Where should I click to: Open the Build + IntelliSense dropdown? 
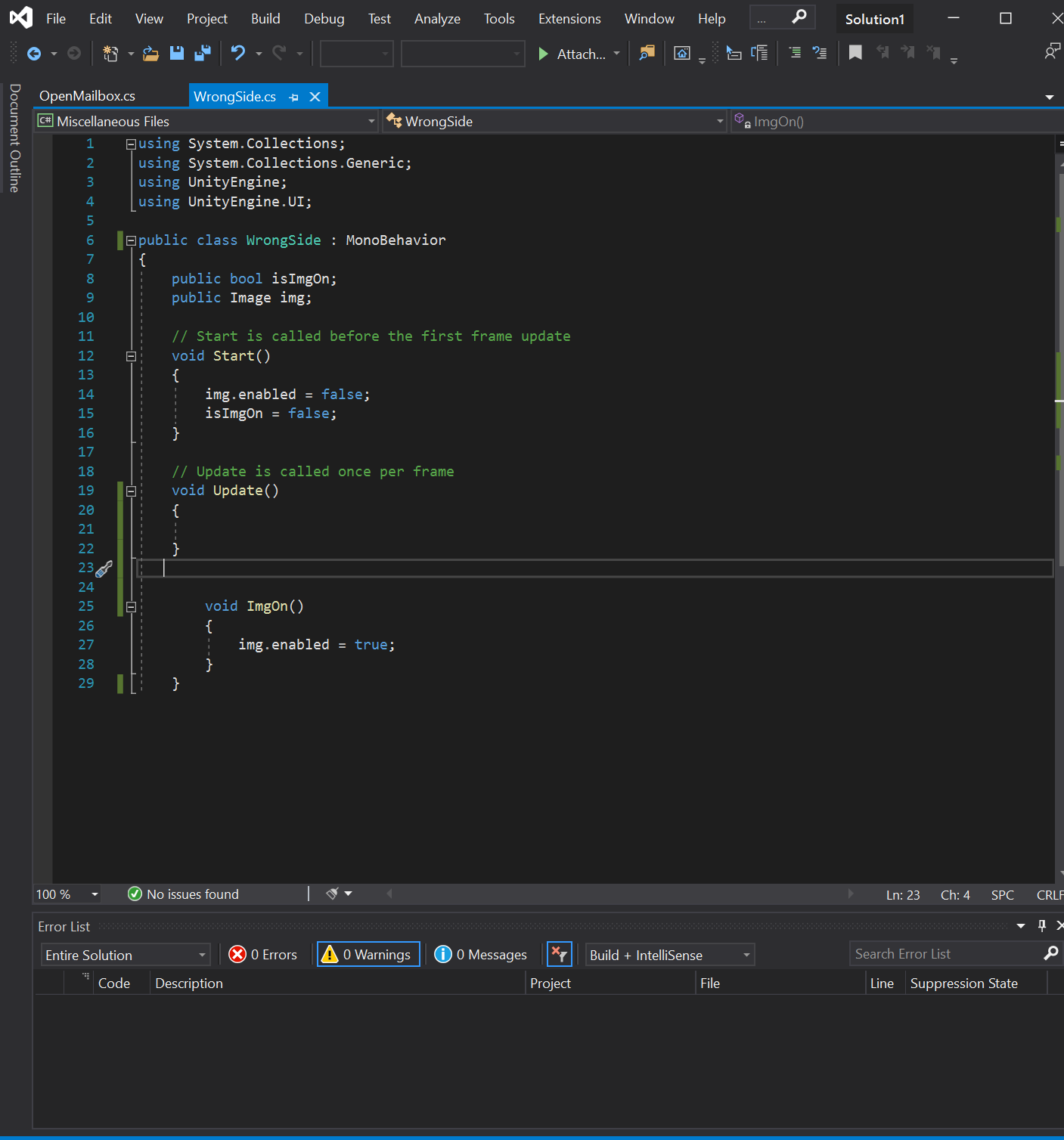(x=670, y=955)
